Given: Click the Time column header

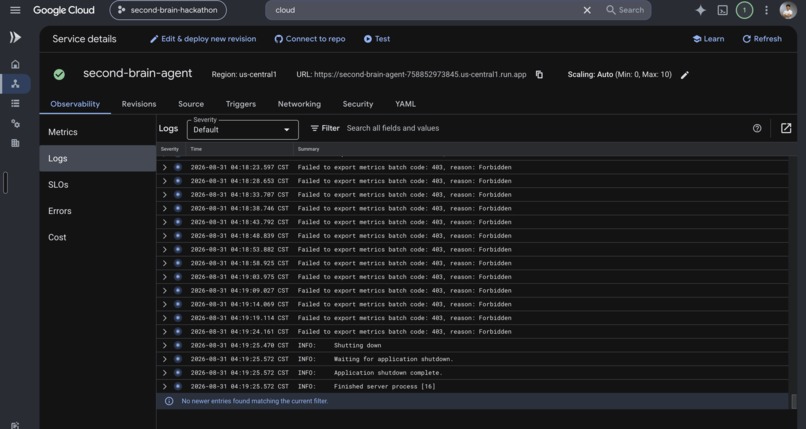Looking at the screenshot, I should [x=196, y=149].
